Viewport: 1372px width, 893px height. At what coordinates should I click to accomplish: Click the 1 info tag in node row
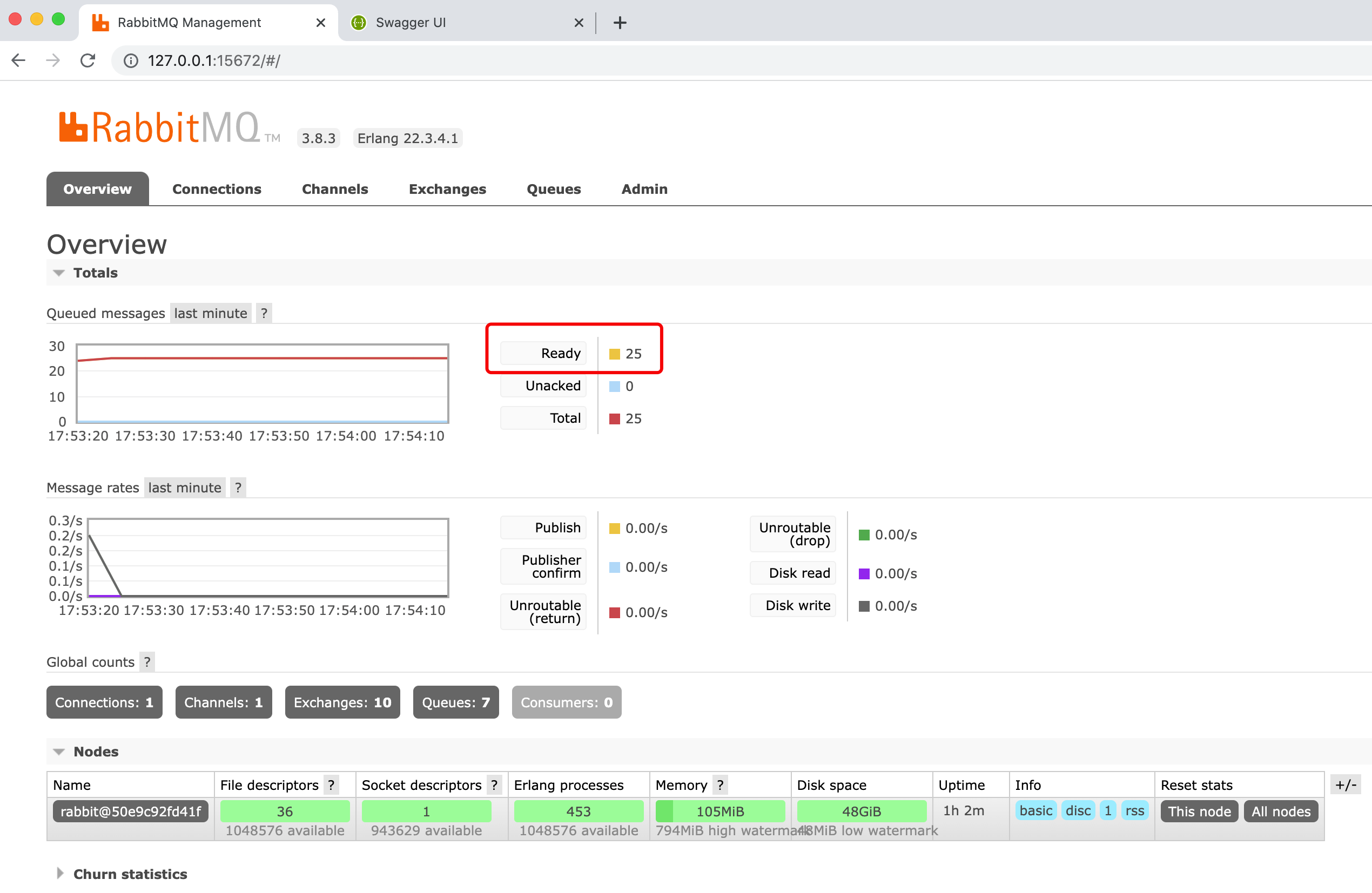1108,810
